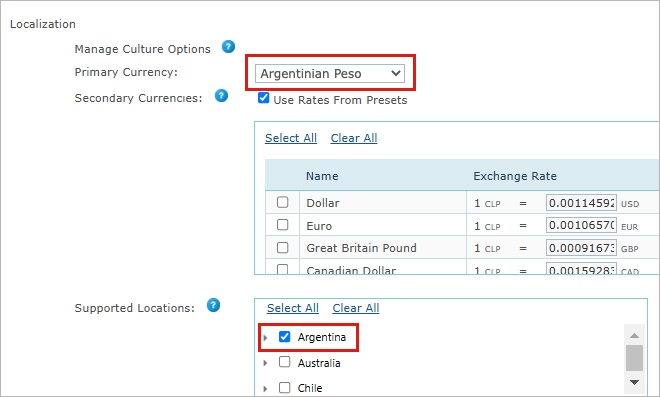660x397 pixels.
Task: Open help icon beside Secondary Currencies
Action: 221,96
